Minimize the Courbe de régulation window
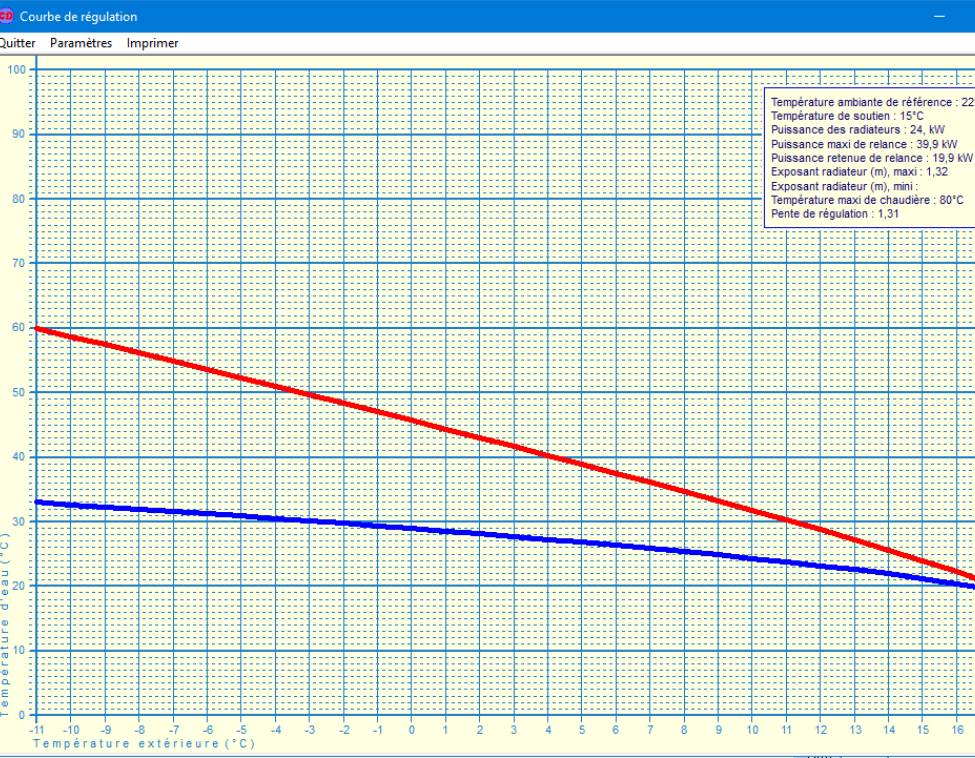Viewport: 975px width, 758px height. coord(938,16)
